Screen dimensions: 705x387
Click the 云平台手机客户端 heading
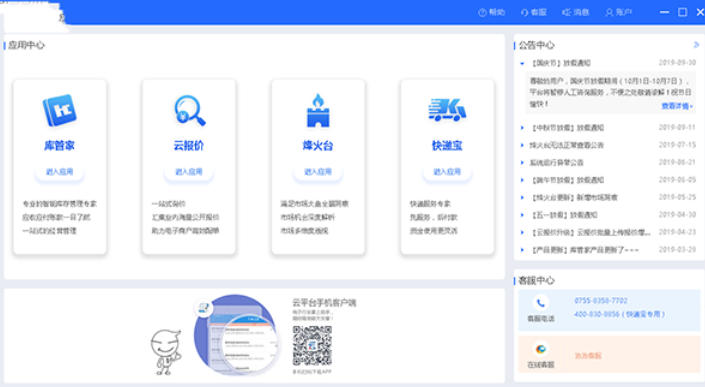[x=324, y=303]
